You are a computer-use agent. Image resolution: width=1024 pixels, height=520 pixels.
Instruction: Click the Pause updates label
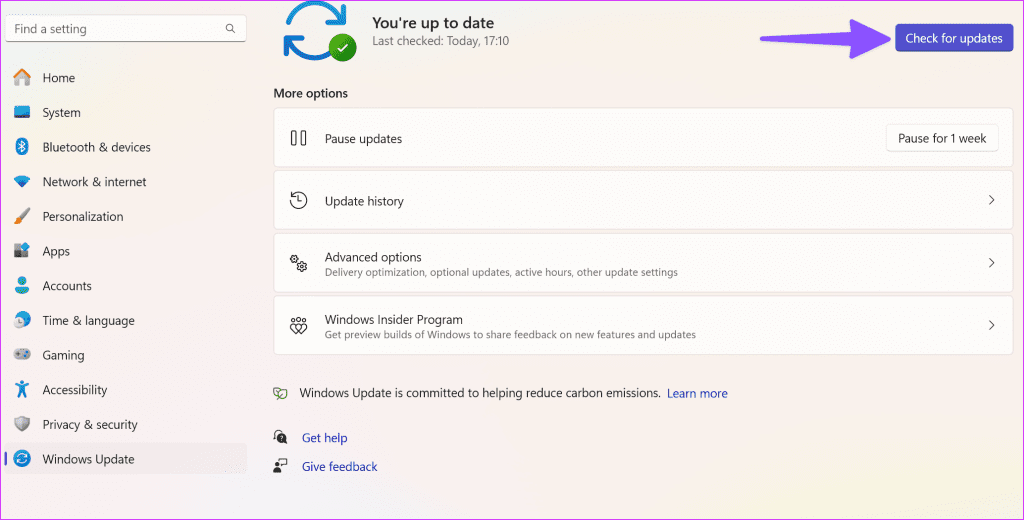coord(363,138)
